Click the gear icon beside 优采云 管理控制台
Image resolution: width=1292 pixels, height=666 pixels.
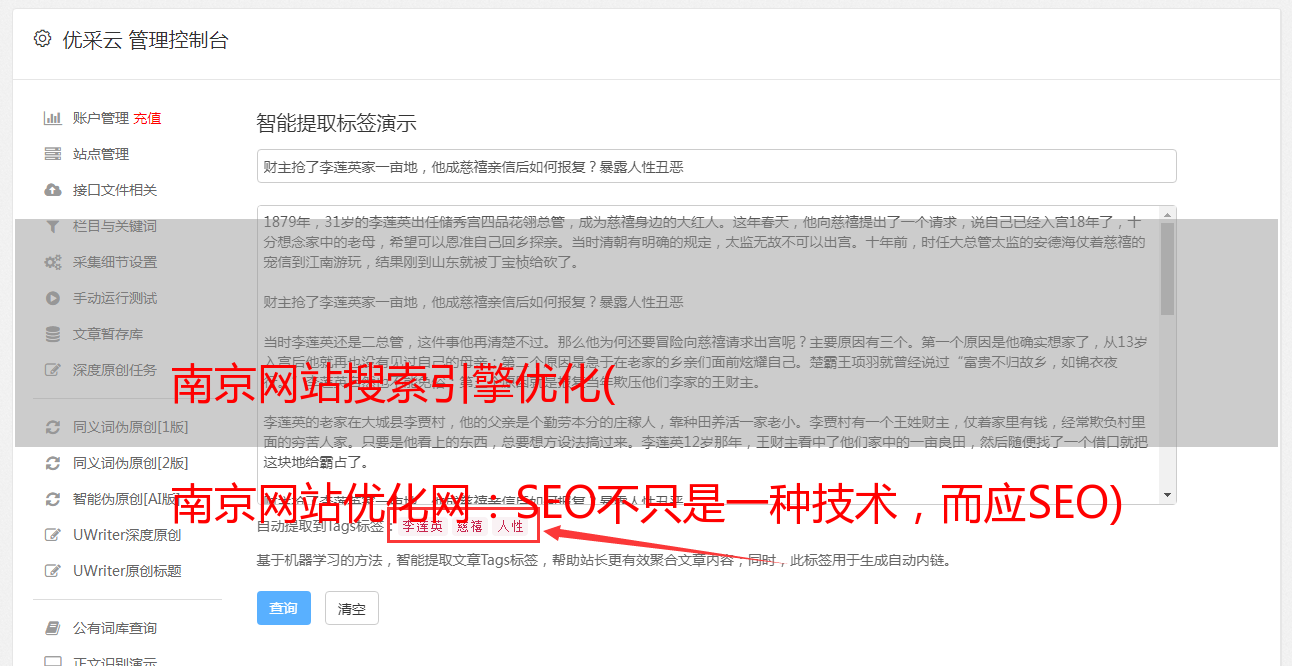click(42, 39)
